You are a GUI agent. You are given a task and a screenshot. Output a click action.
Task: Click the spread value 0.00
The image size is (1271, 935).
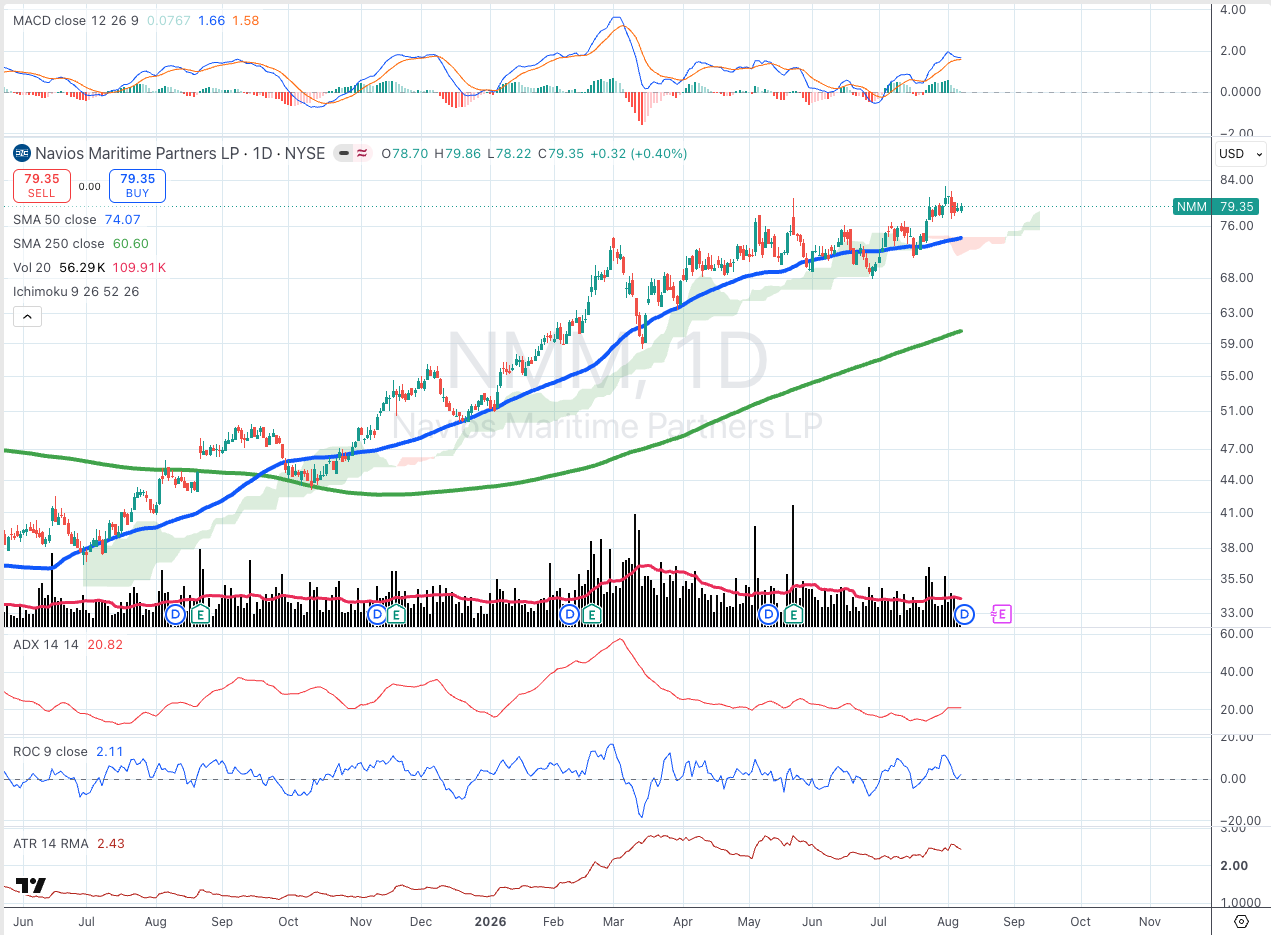click(89, 186)
